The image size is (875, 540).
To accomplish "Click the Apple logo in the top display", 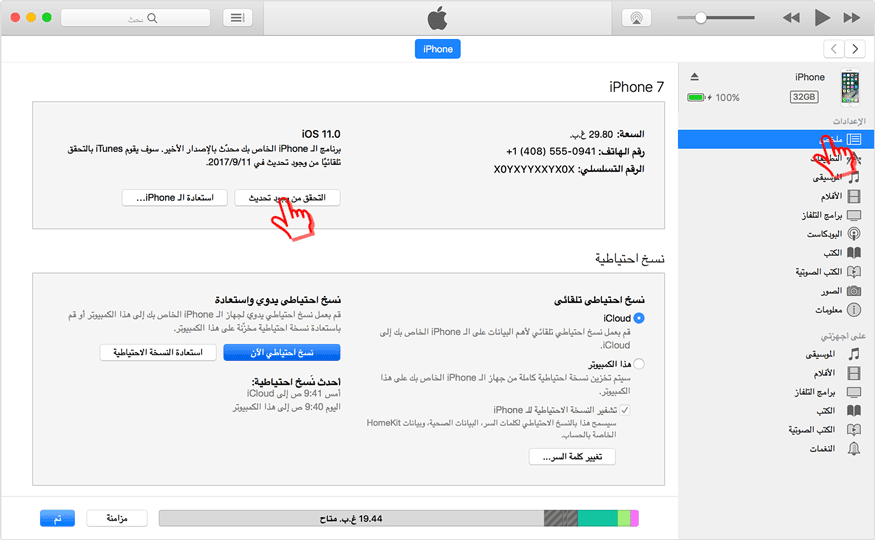I will 438,18.
